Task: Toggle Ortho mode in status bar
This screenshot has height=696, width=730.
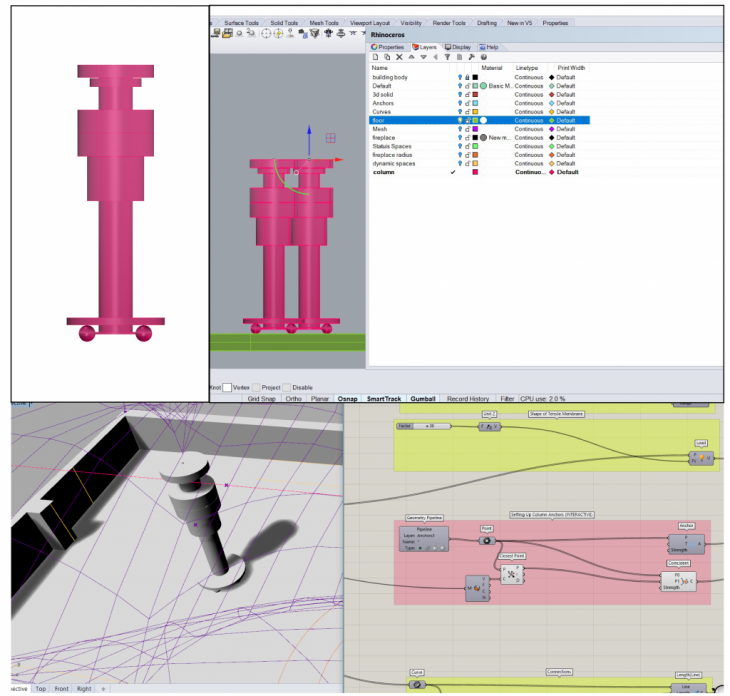Action: [x=293, y=398]
